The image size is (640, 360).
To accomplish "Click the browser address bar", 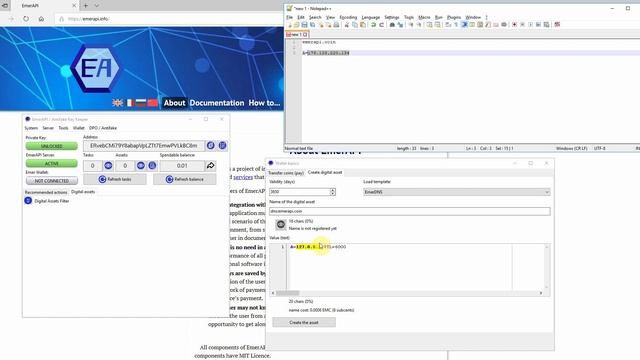I will coord(169,19).
